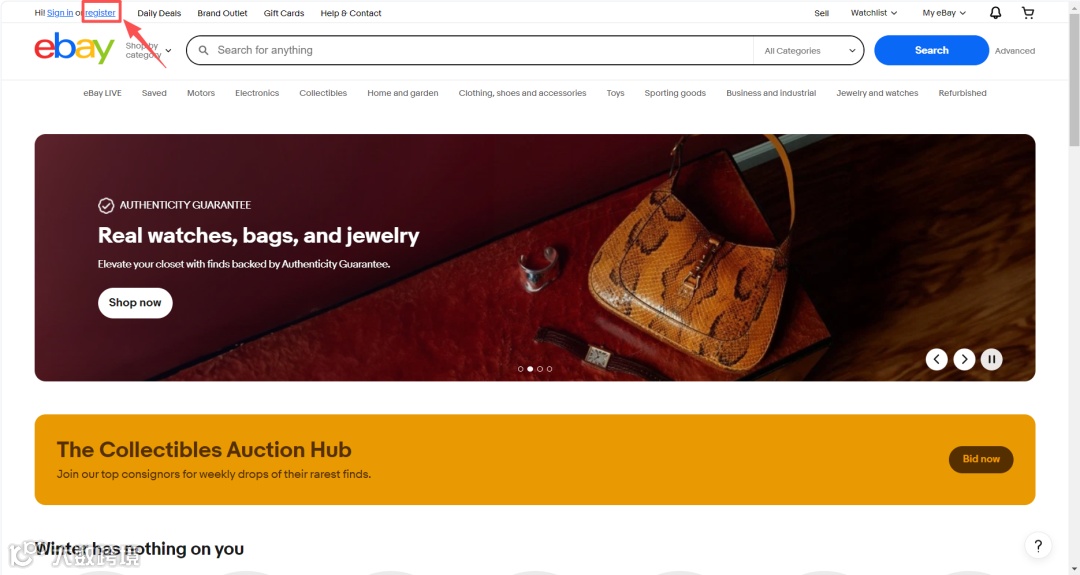Expand Shop by category menu
The height and width of the screenshot is (575, 1080).
pyautogui.click(x=148, y=50)
